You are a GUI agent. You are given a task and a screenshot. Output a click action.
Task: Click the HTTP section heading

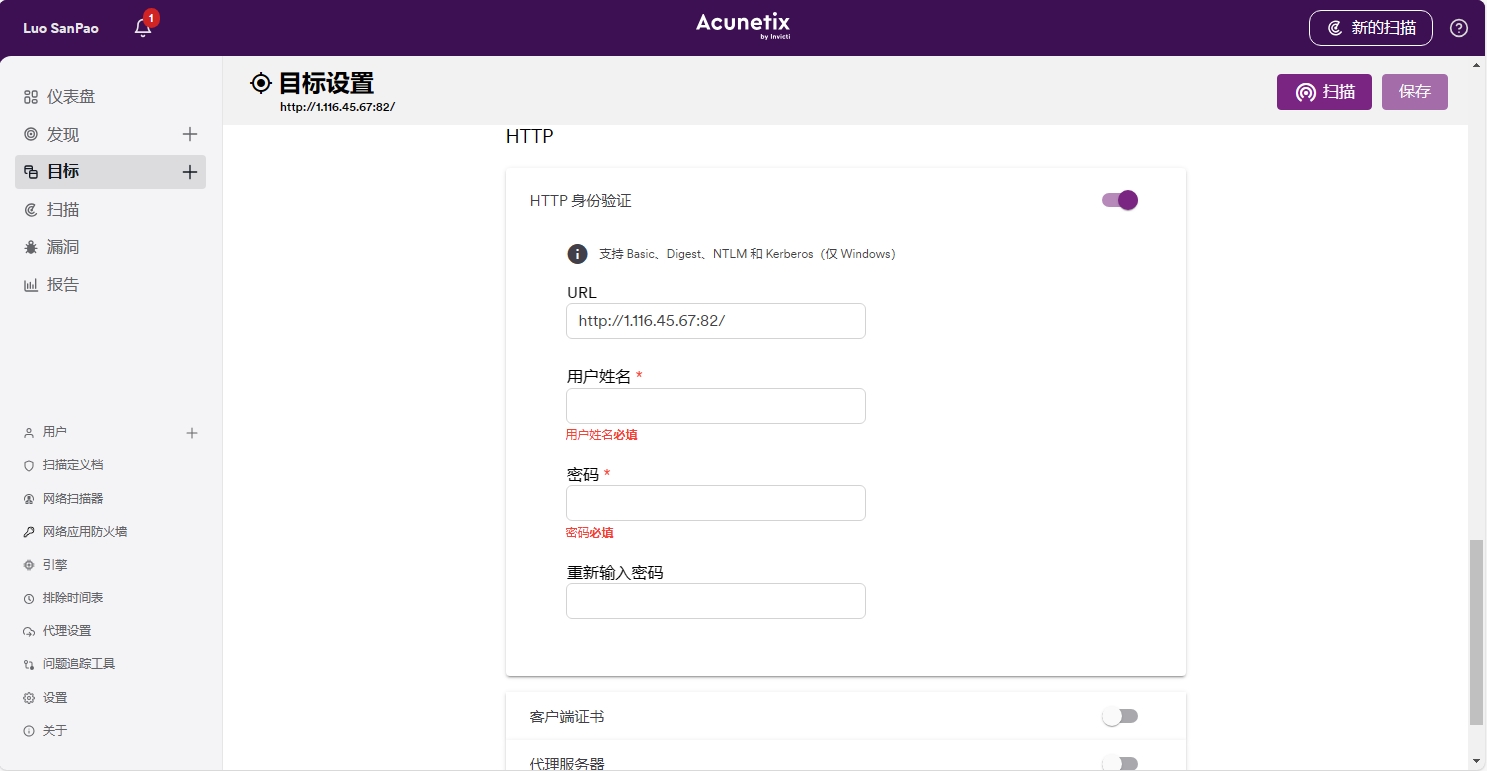tap(529, 136)
